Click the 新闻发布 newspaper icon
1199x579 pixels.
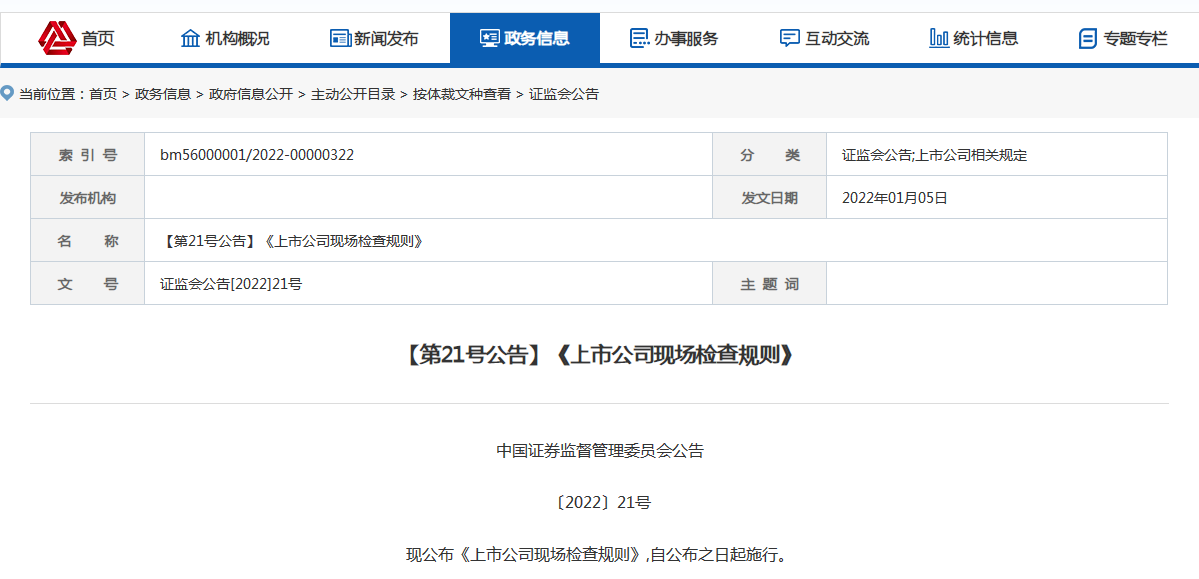tap(340, 38)
